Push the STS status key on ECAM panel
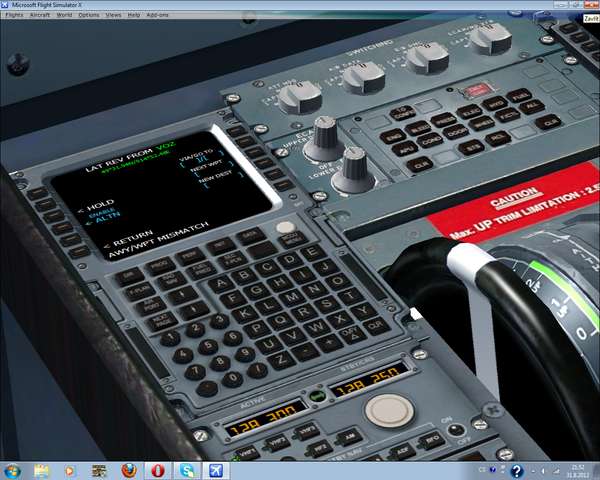Viewport: 600px width, 480px height. (471, 147)
